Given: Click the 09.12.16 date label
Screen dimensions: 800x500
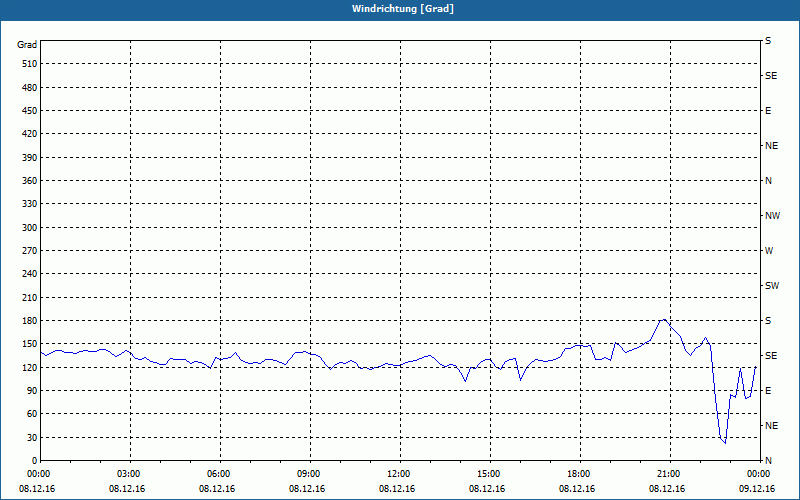Looking at the screenshot, I should 756,489.
